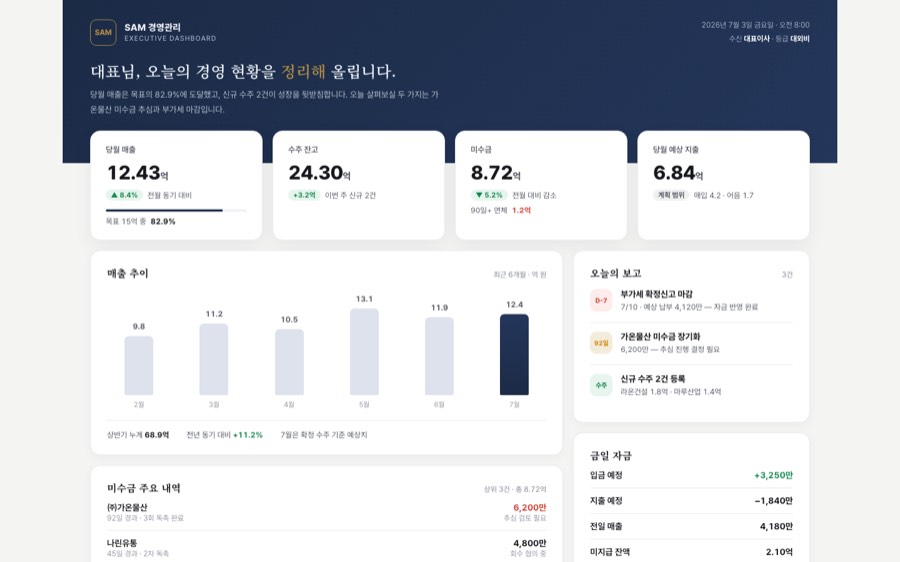Select the 3월 sales bar in chart
Image resolution: width=900 pixels, height=562 pixels.
tap(214, 359)
